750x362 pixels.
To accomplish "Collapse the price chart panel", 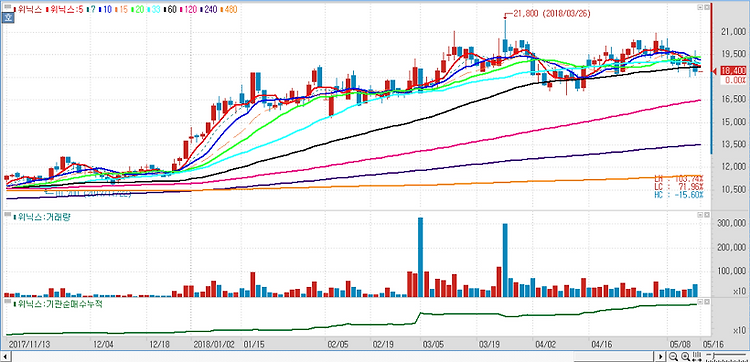I will 700,8.
